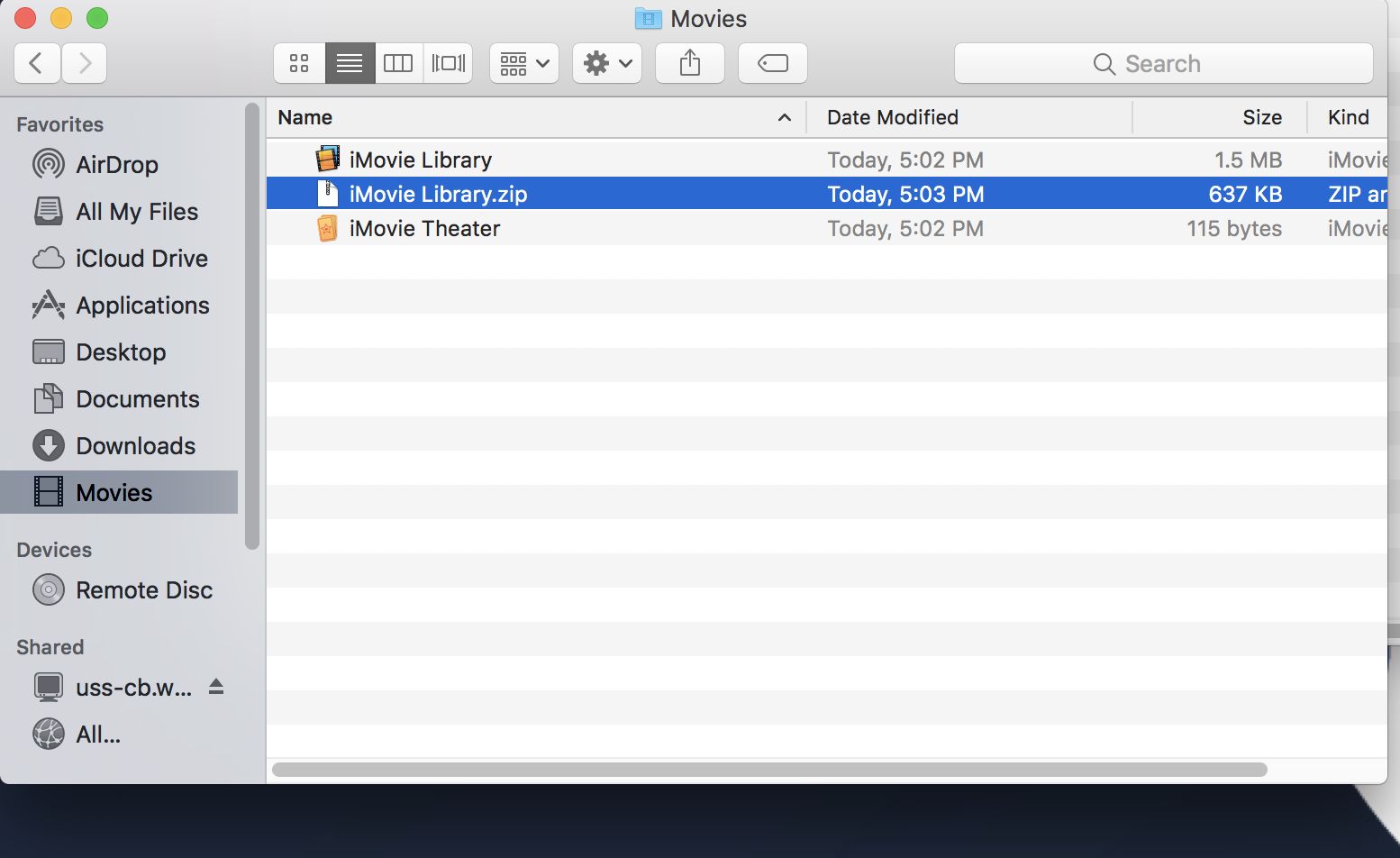Switch to column view
The image size is (1400, 858).
(398, 63)
